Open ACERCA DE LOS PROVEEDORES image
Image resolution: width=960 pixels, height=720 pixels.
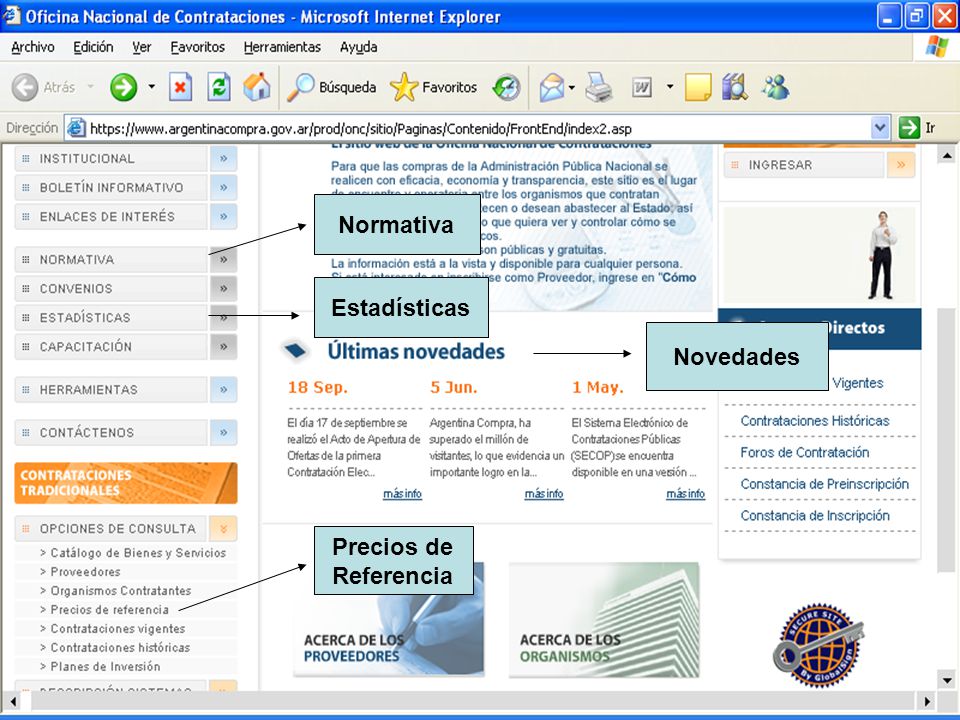[x=389, y=619]
